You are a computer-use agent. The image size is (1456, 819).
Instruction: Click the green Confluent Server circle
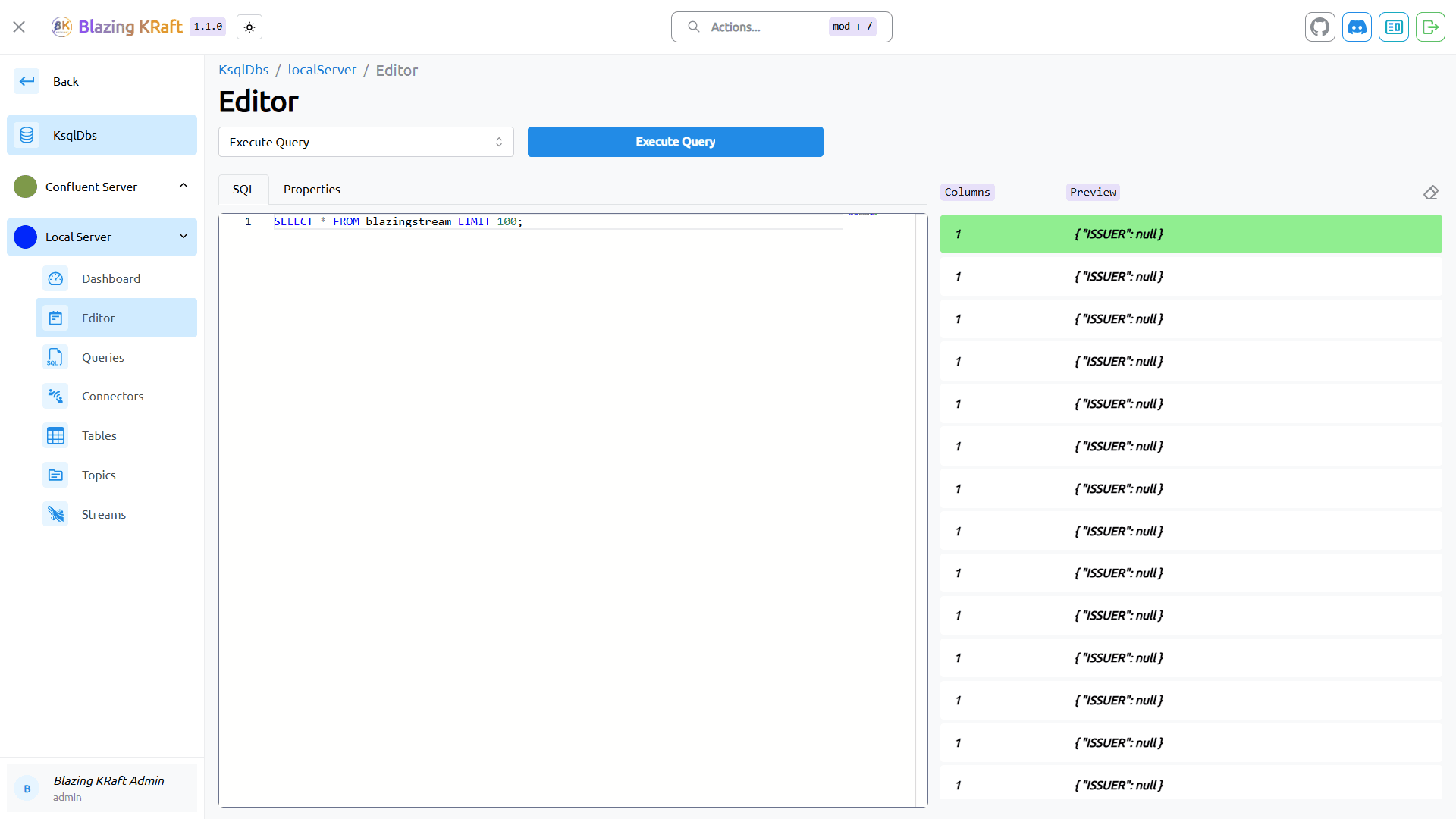pos(25,187)
